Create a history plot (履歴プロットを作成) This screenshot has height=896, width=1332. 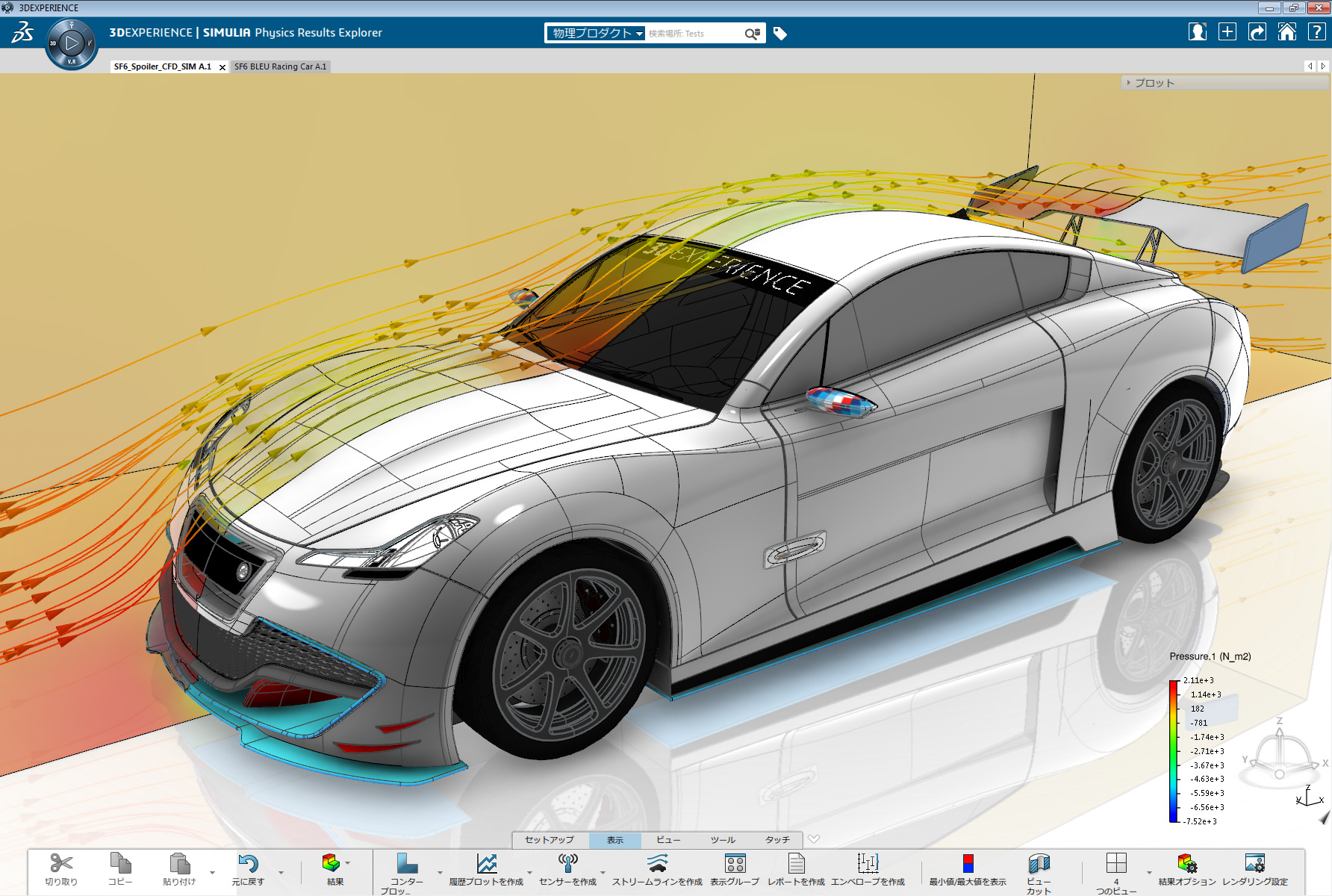pos(487,863)
